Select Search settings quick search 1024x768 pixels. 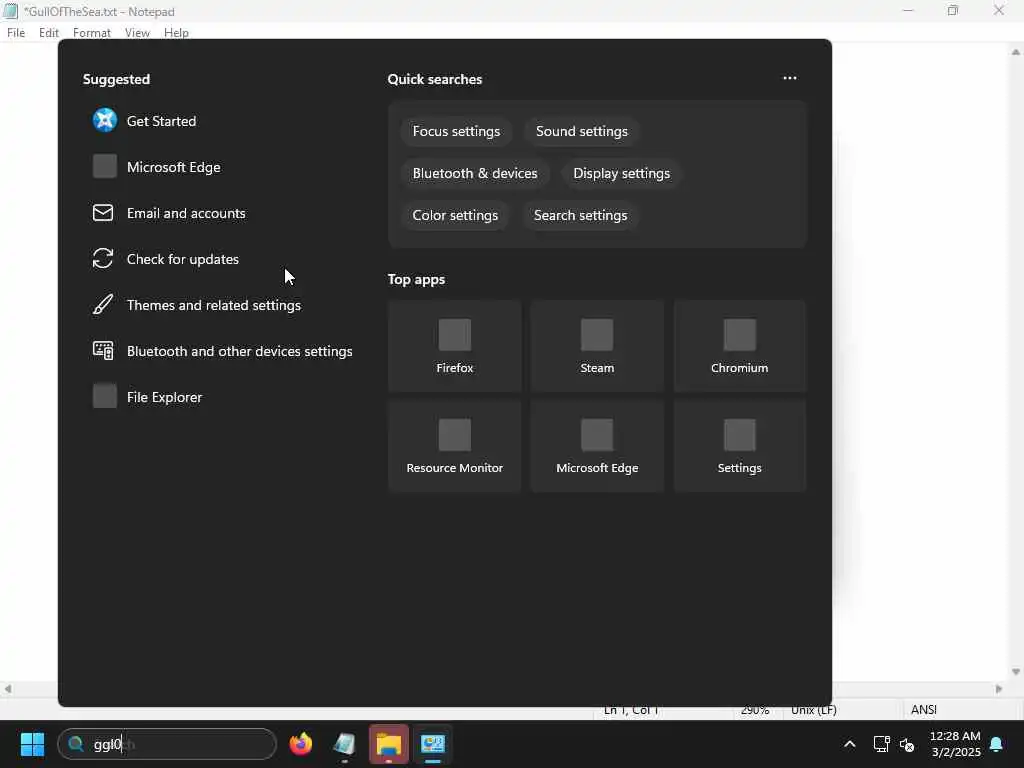581,215
